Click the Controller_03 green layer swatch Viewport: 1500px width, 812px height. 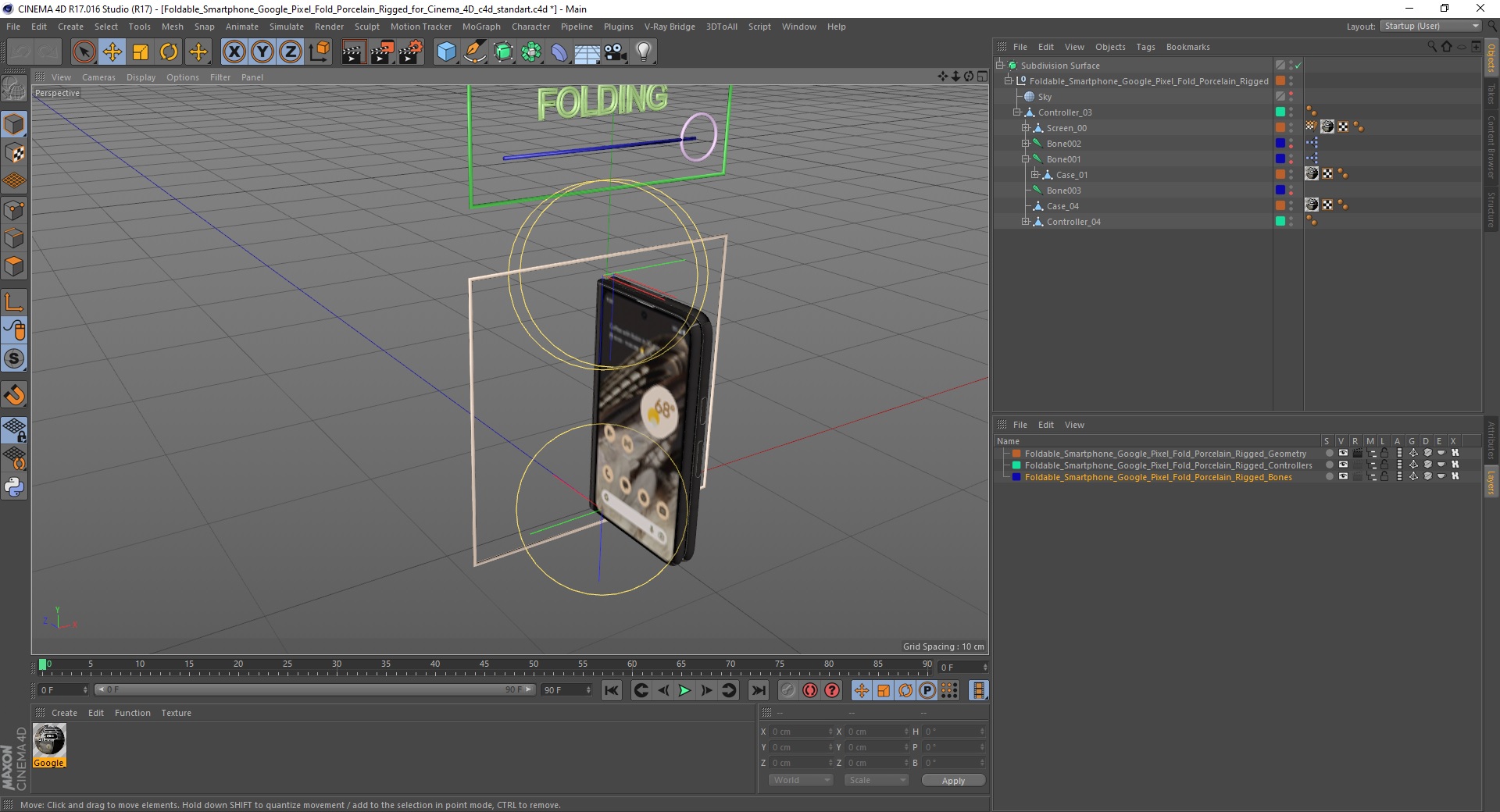[1280, 112]
